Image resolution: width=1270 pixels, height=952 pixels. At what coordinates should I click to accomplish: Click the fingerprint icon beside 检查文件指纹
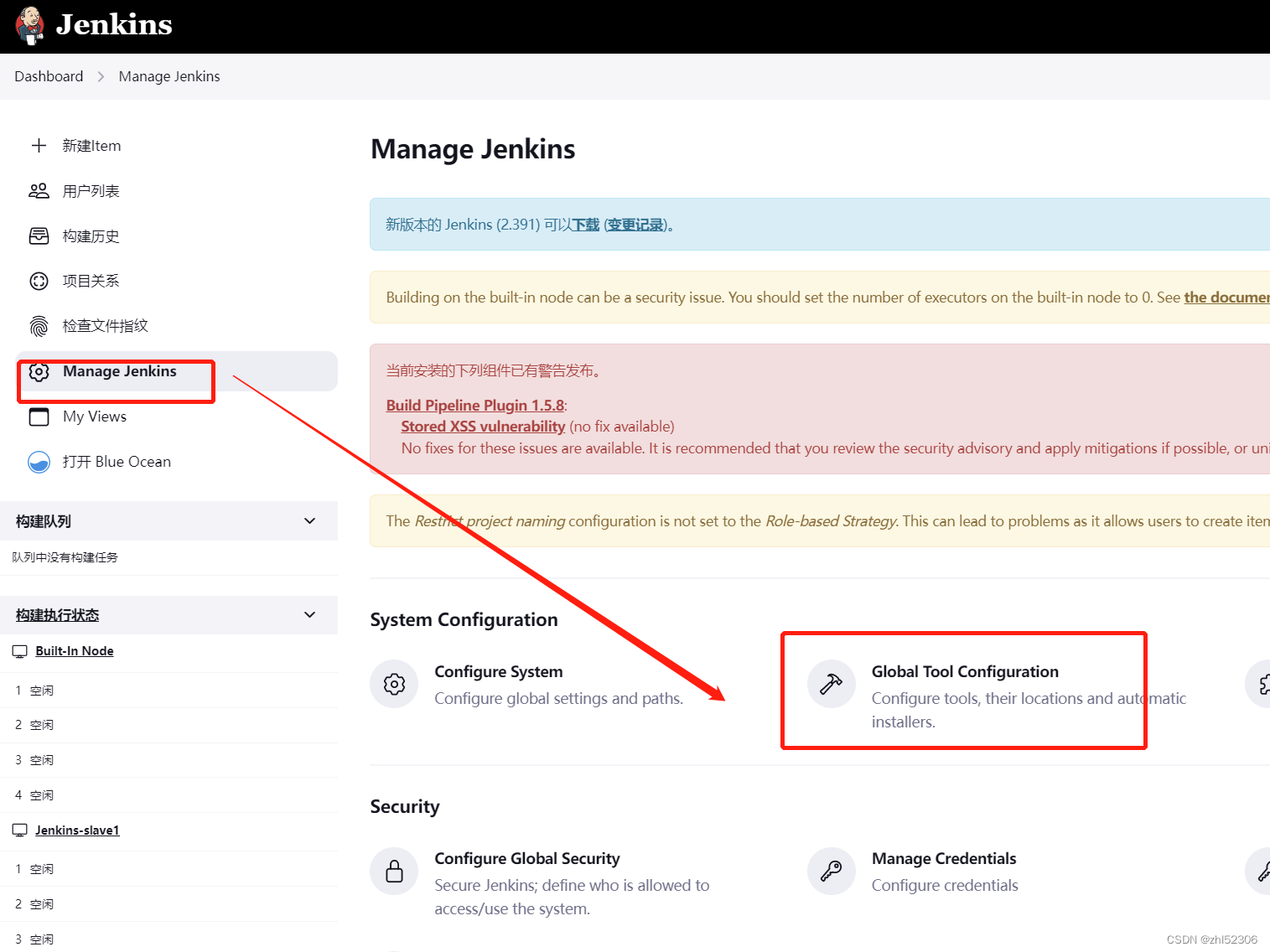pyautogui.click(x=39, y=326)
